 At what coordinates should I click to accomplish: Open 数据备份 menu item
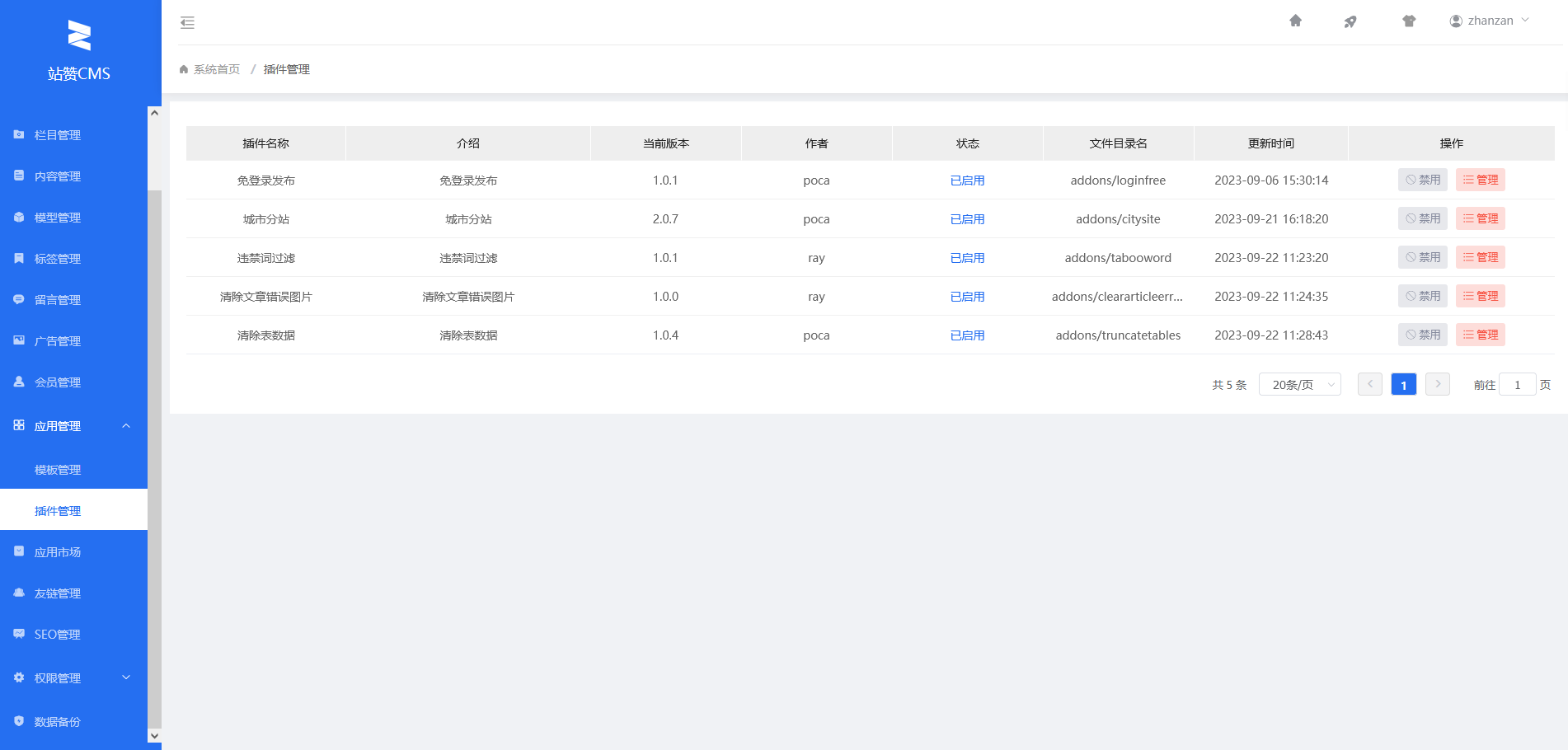pos(74,722)
